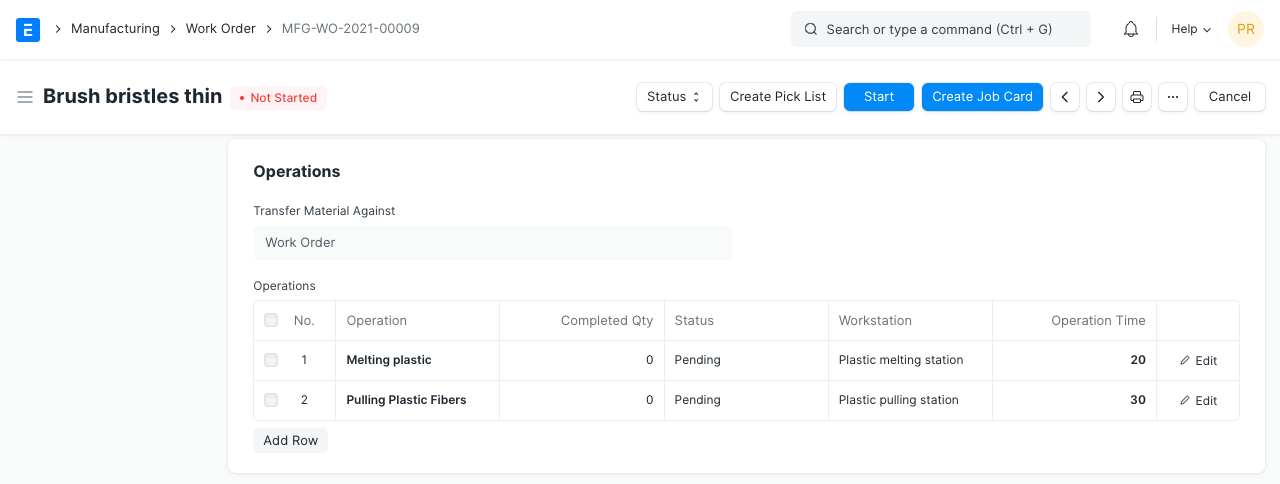
Task: Go to next work order arrow
Action: (1101, 97)
